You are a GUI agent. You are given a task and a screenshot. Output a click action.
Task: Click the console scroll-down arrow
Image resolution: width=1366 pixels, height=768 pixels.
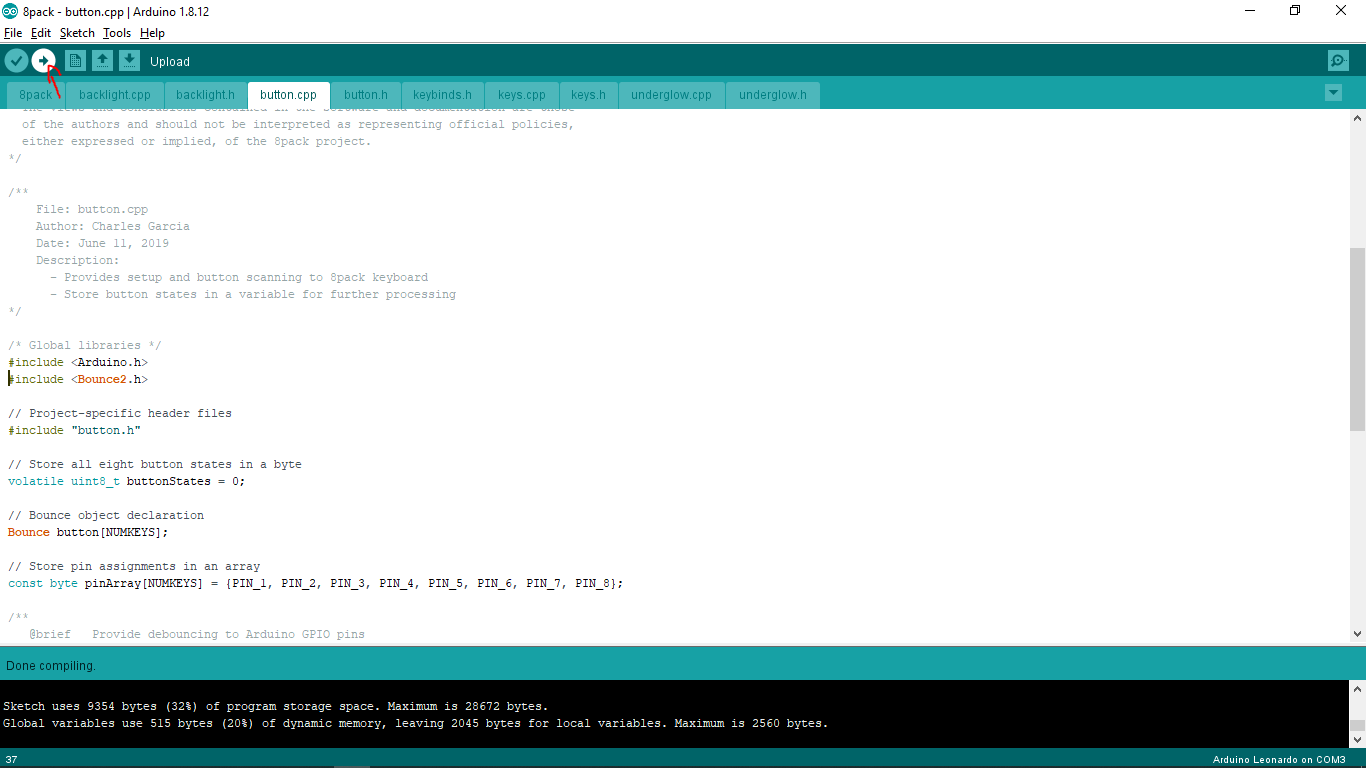(1357, 739)
